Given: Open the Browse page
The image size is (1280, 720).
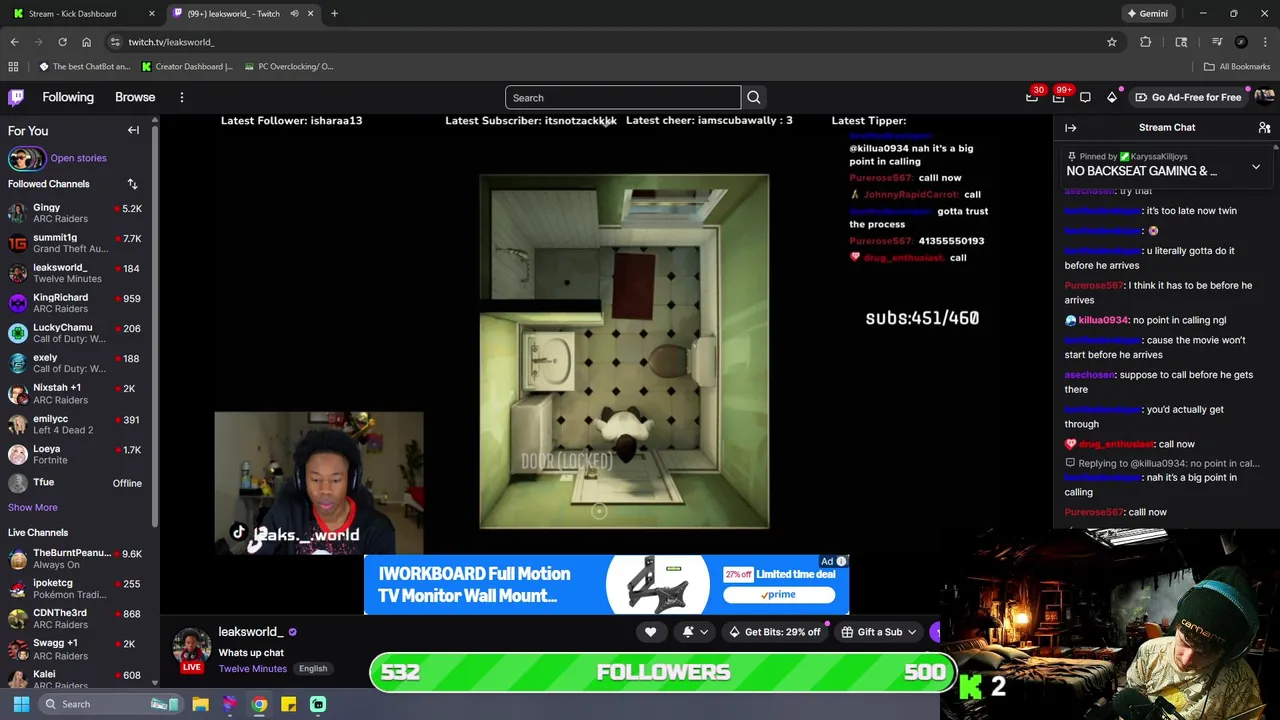Looking at the screenshot, I should click(135, 97).
